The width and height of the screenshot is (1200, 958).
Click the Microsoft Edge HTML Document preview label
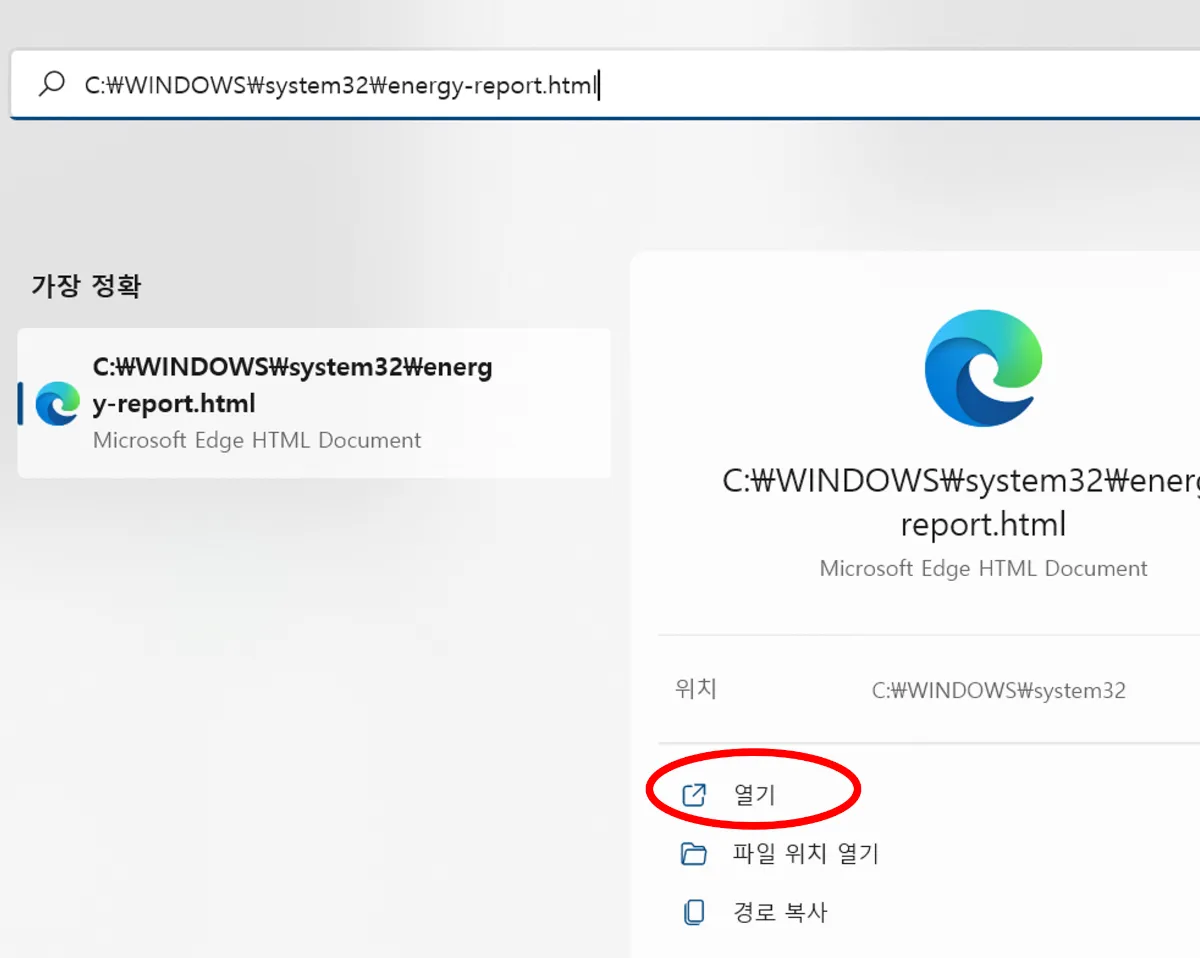pos(983,568)
